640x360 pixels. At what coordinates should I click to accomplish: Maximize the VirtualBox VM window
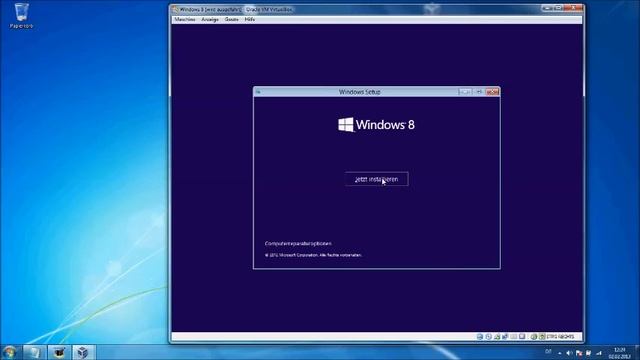(x=558, y=8)
